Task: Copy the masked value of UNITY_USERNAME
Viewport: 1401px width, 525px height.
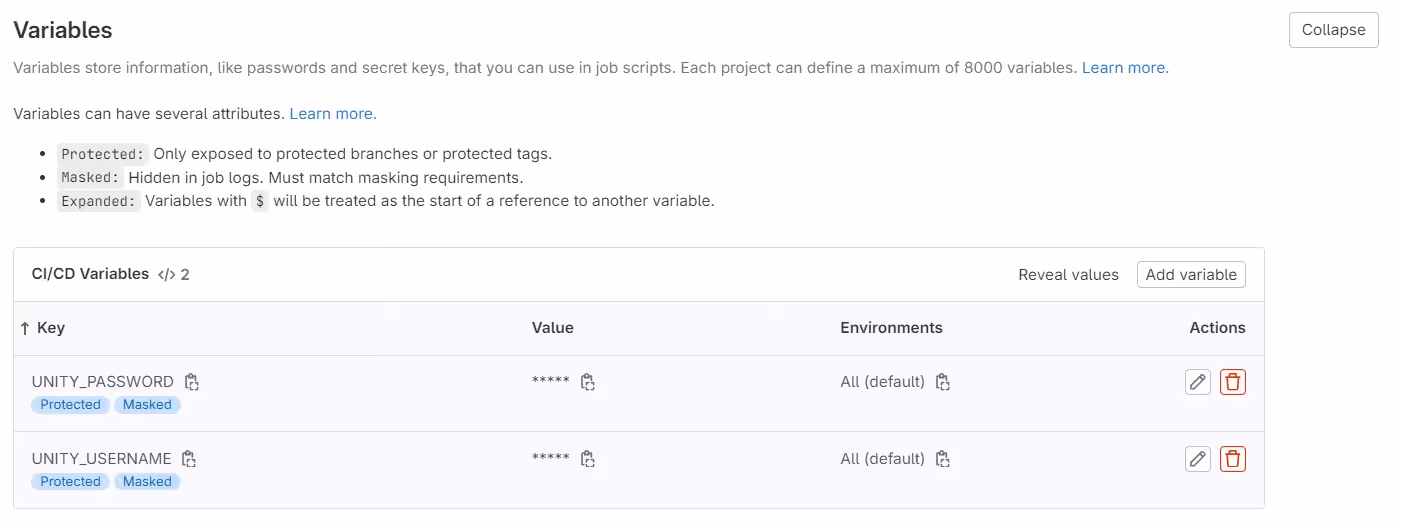Action: coord(588,459)
